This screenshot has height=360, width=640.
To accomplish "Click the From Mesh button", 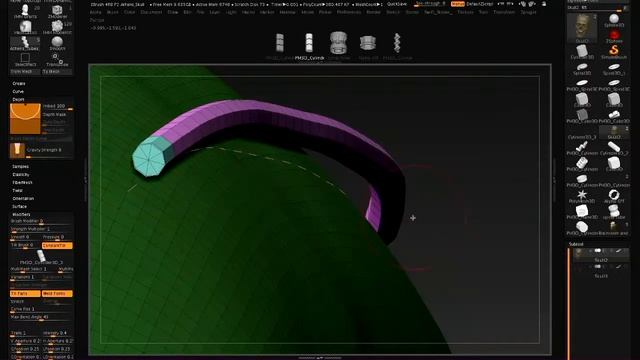I will click(x=25, y=71).
